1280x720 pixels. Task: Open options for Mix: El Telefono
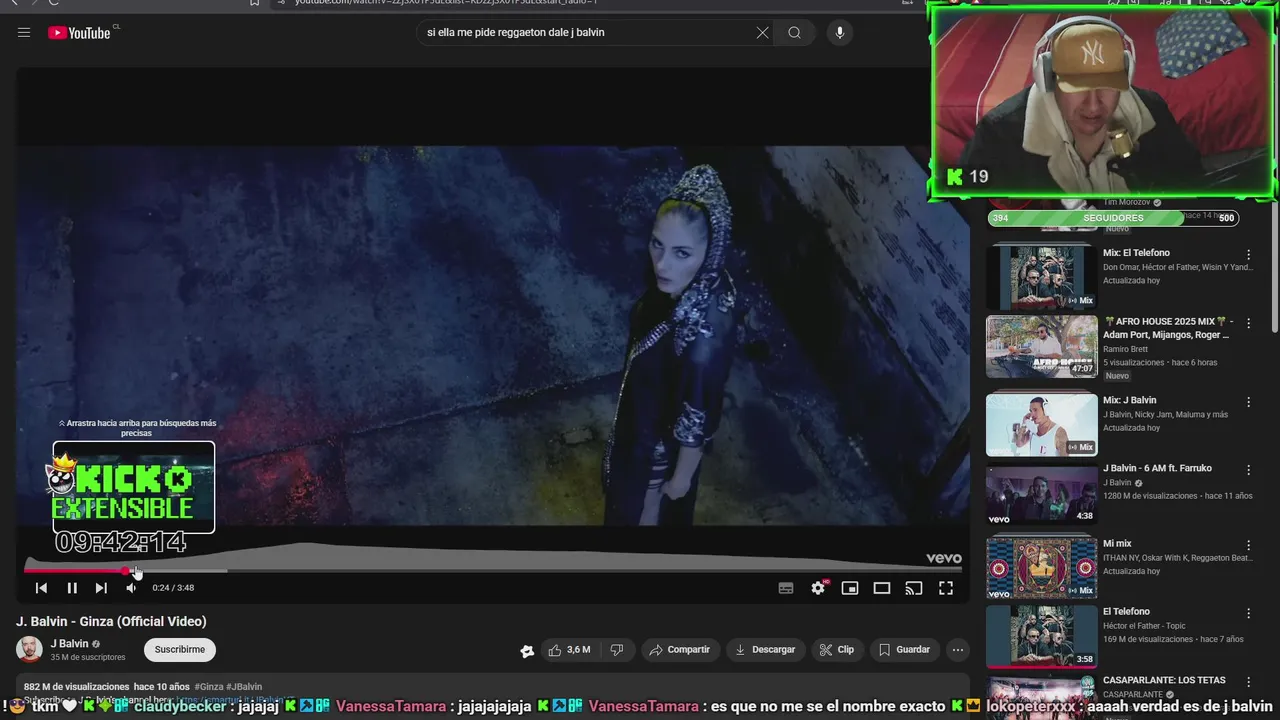click(1248, 255)
